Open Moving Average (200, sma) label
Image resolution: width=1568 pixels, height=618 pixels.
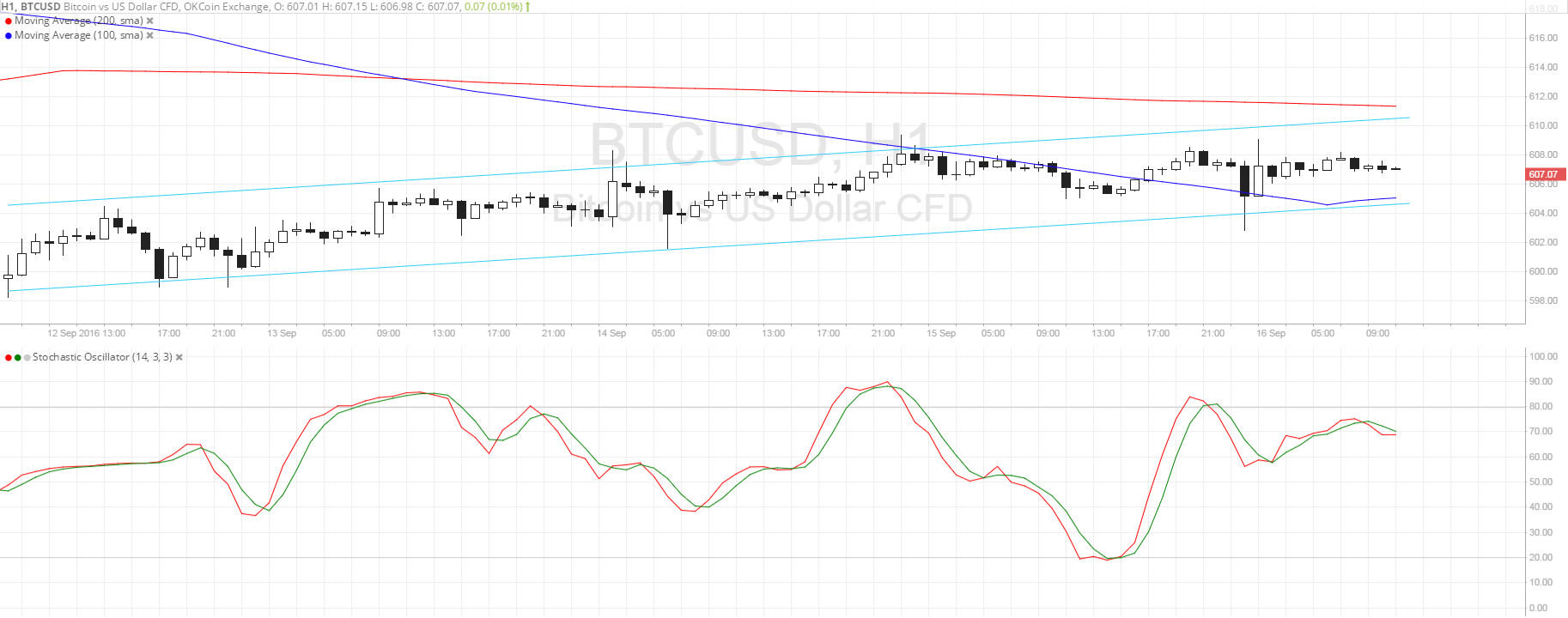pyautogui.click(x=79, y=21)
